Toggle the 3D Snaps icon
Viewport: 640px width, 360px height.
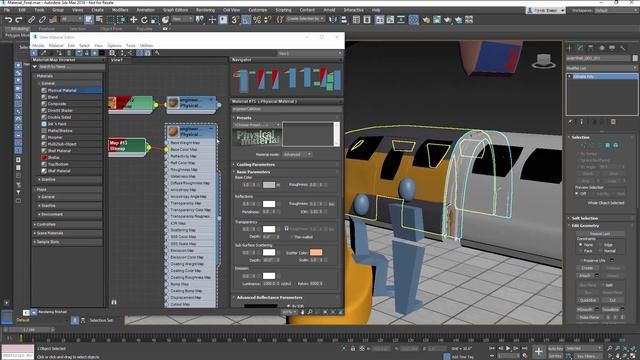coord(235,20)
